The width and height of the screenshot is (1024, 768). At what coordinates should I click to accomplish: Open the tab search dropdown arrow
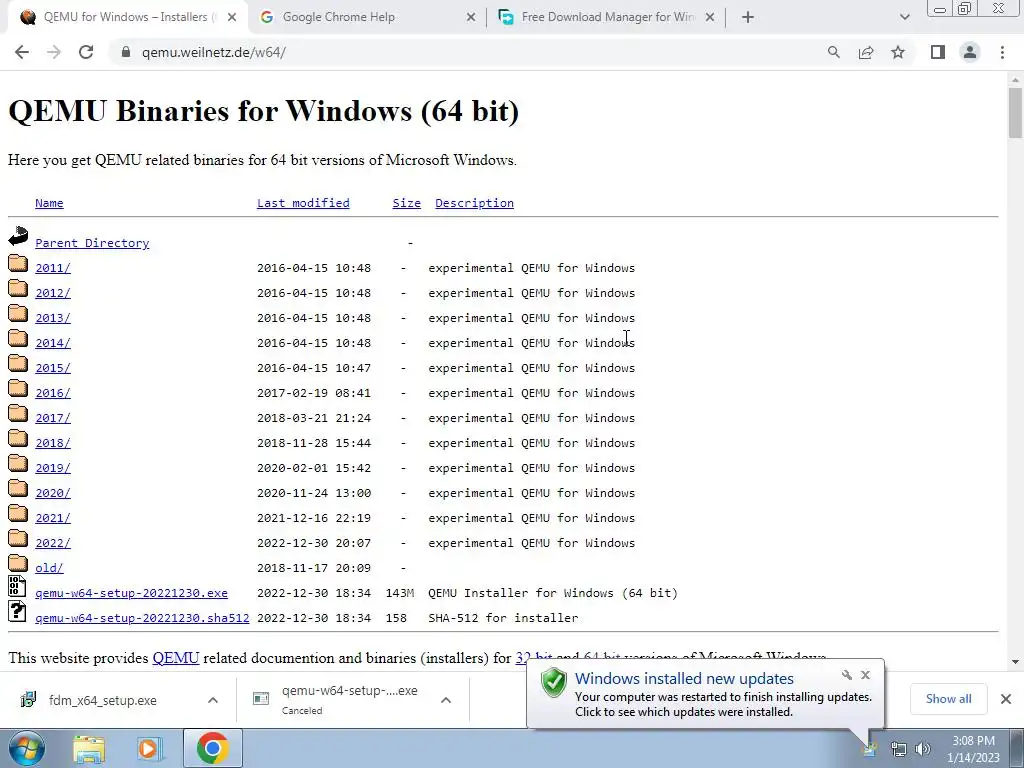pyautogui.click(x=904, y=18)
